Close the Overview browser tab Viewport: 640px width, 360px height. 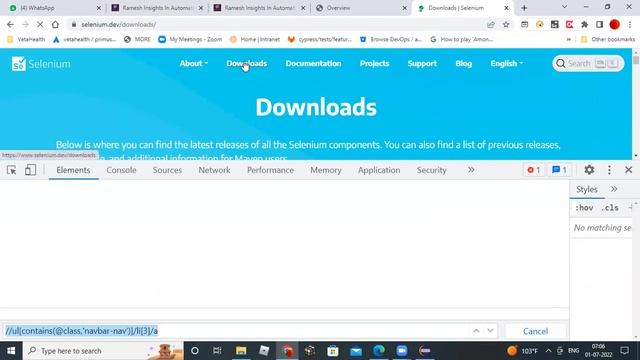(x=404, y=8)
